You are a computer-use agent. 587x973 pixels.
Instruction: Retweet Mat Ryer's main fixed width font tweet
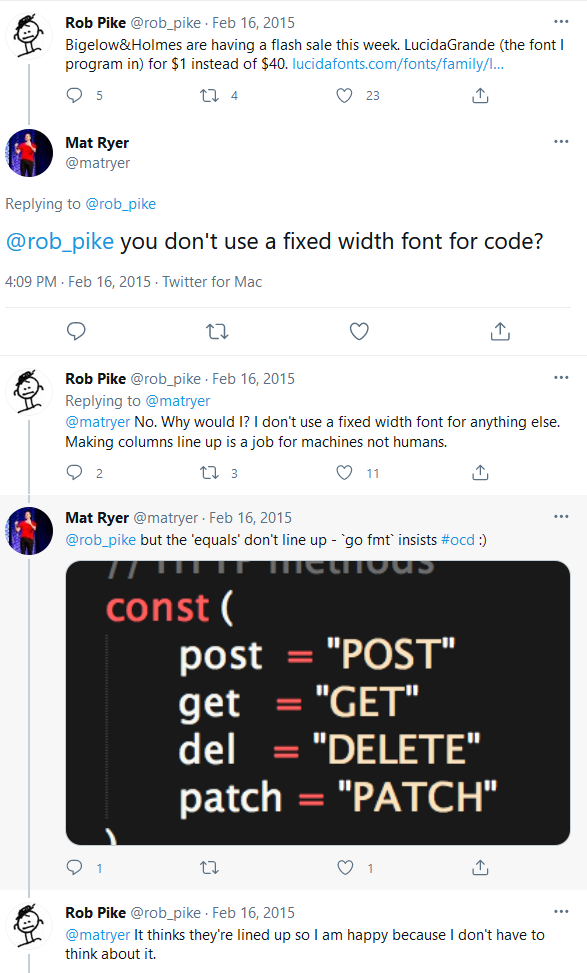click(217, 331)
